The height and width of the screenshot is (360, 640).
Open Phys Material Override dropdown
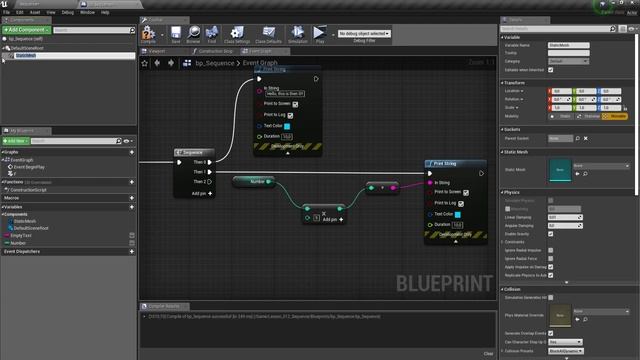(x=601, y=311)
